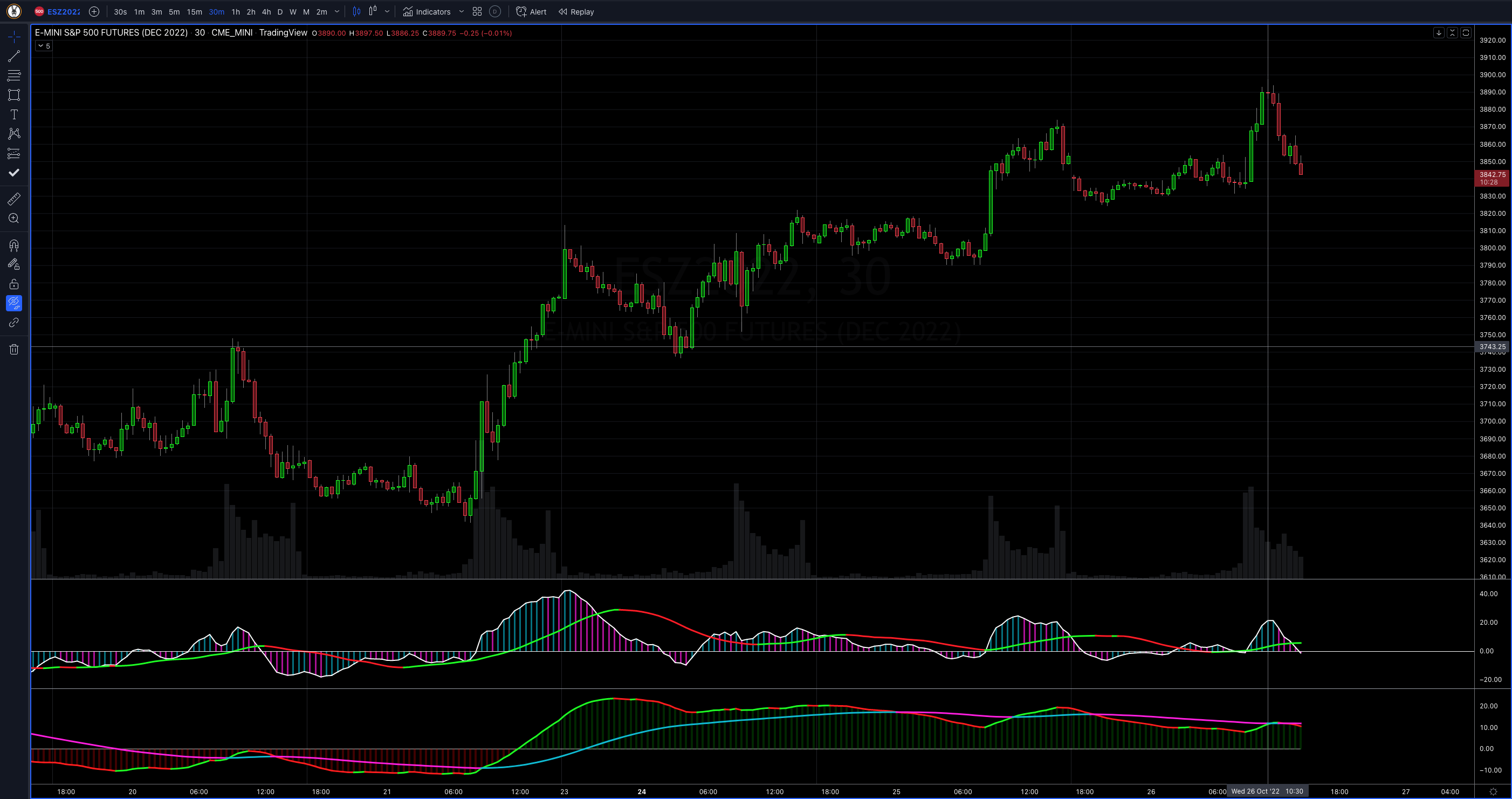Open the layout grid selector icon

click(477, 12)
